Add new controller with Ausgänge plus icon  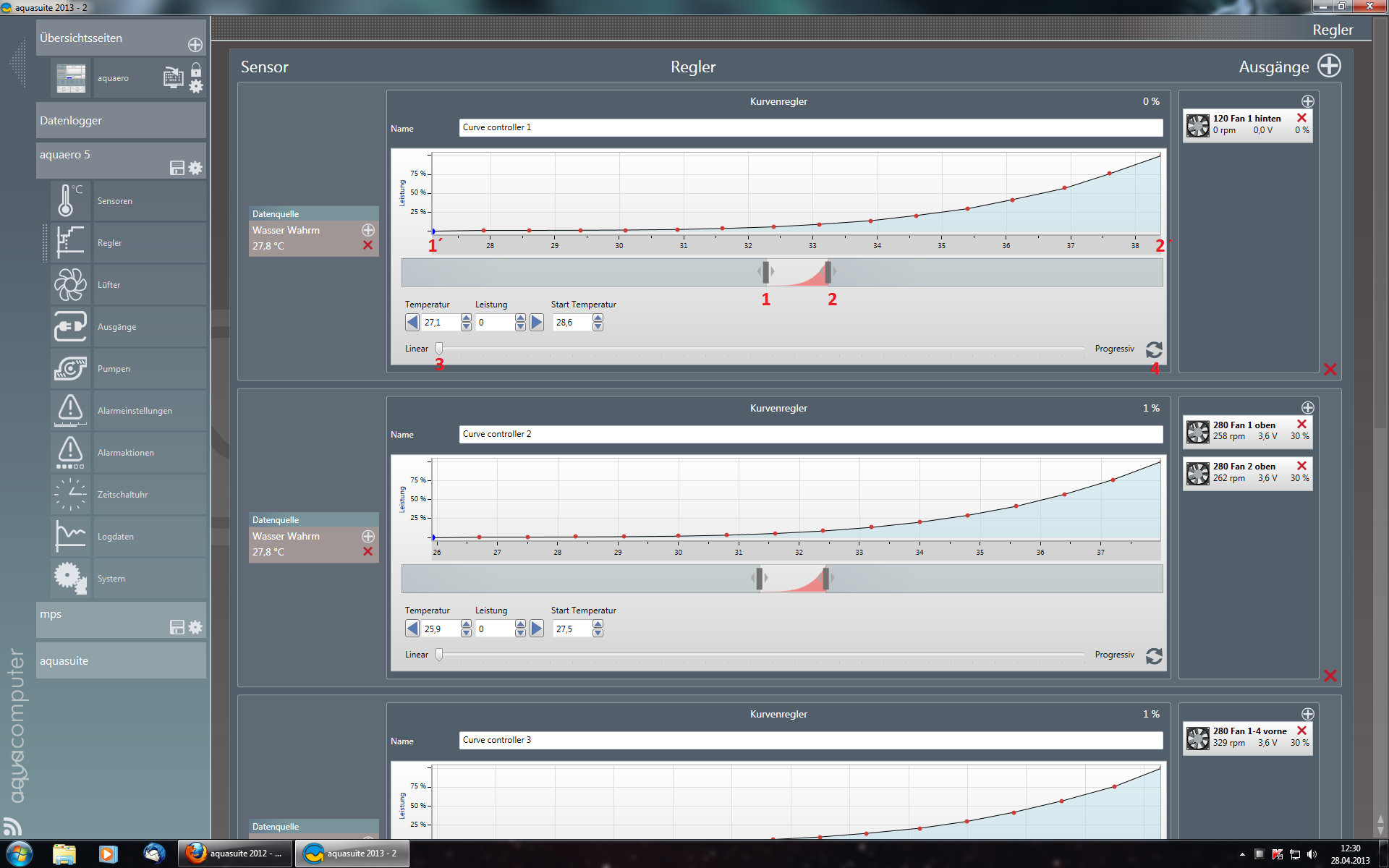[x=1329, y=66]
